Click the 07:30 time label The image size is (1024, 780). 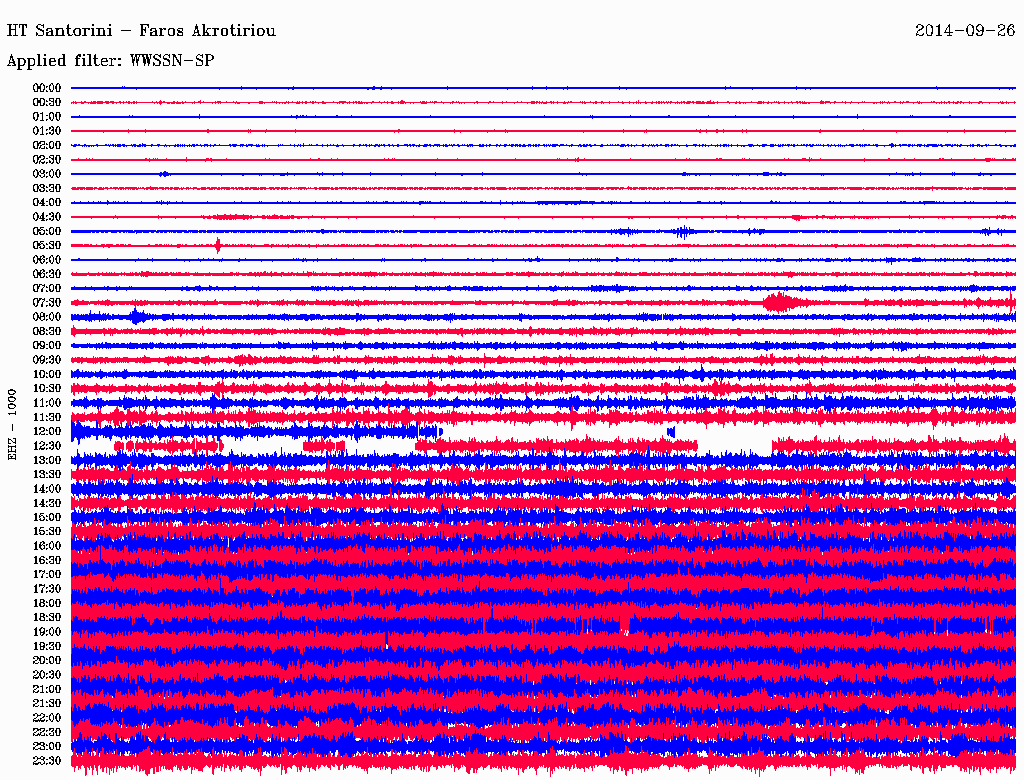[x=46, y=303]
